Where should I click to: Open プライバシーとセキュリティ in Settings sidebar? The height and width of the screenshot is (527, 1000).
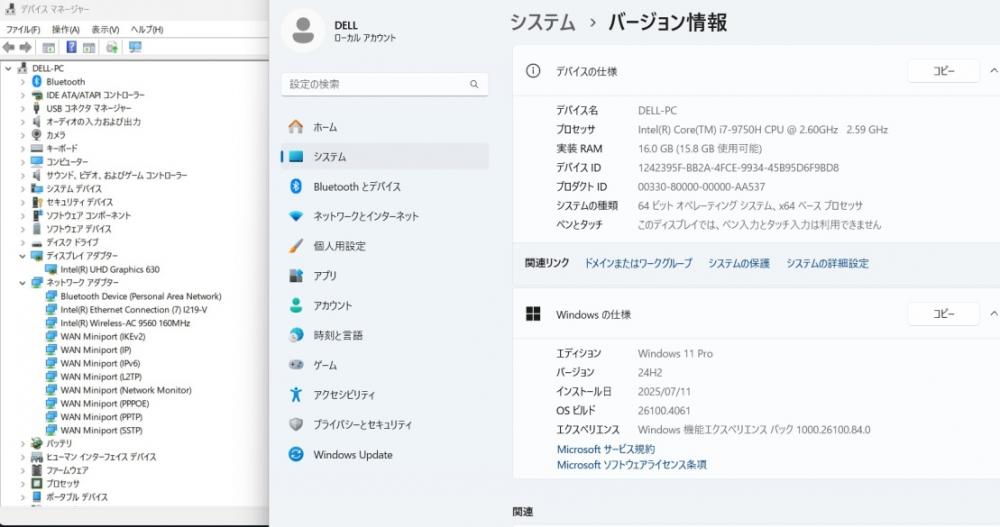point(385,424)
